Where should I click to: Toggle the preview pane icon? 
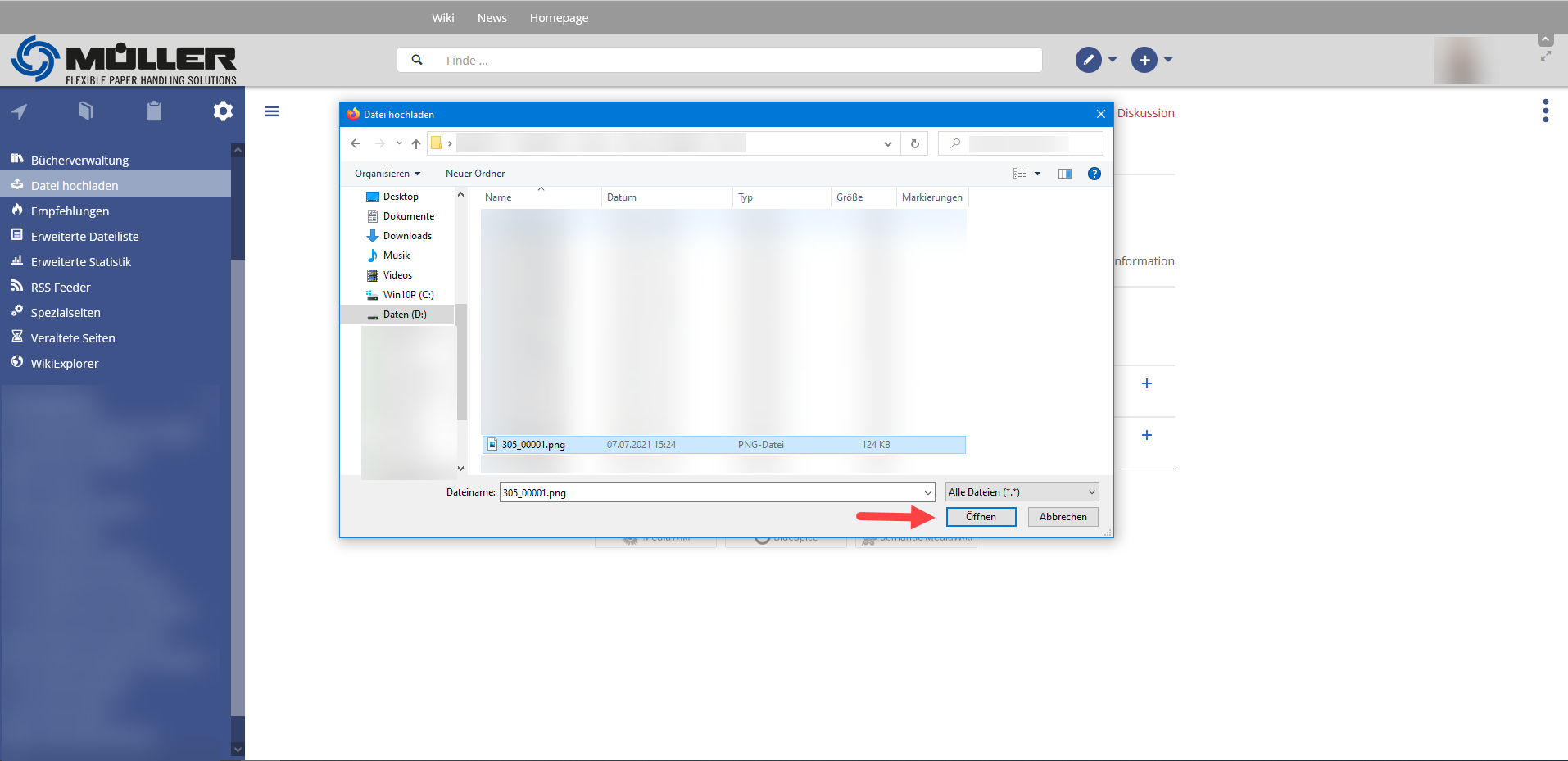pyautogui.click(x=1064, y=174)
